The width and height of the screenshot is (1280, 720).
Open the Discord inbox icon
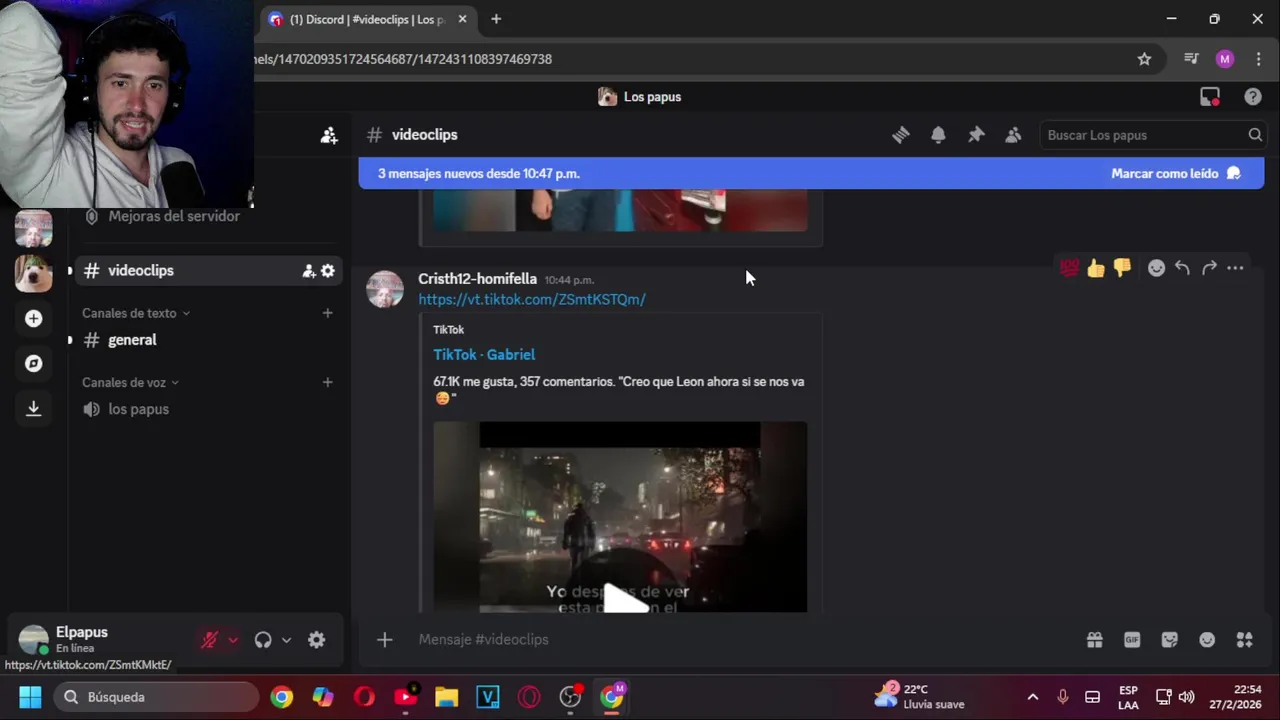tap(1210, 97)
